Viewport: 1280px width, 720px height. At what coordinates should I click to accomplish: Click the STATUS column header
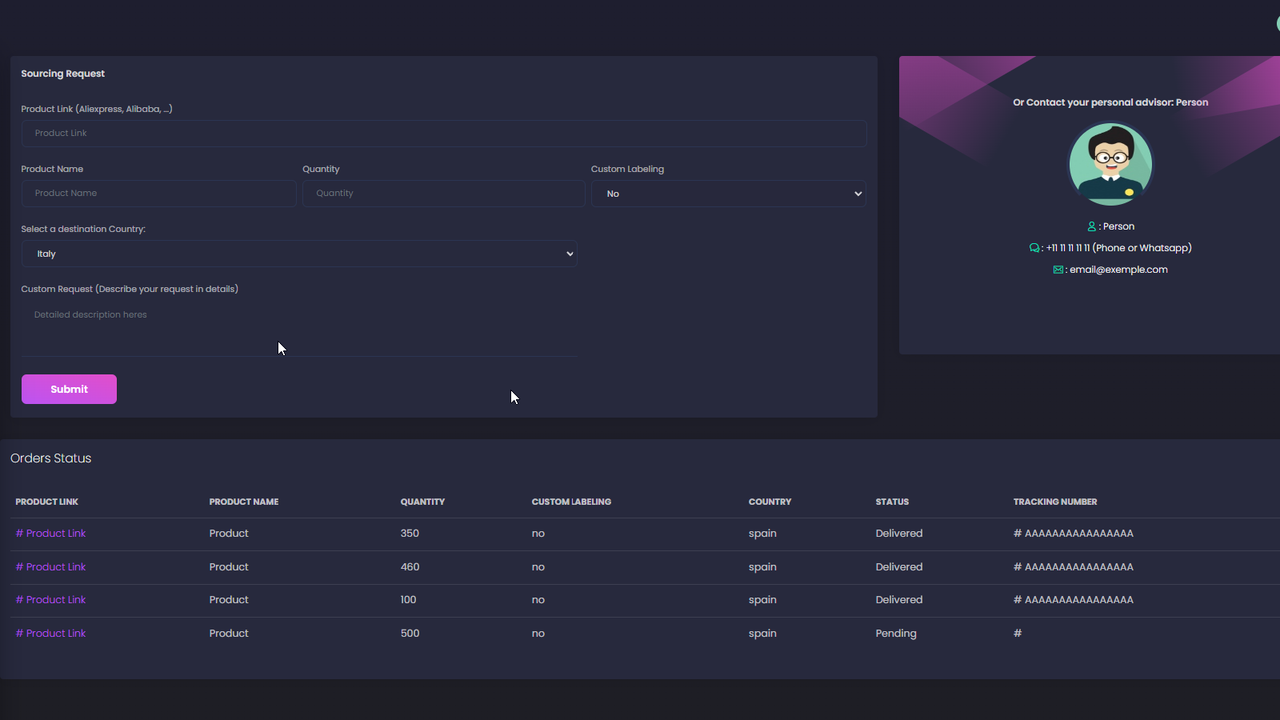click(891, 501)
